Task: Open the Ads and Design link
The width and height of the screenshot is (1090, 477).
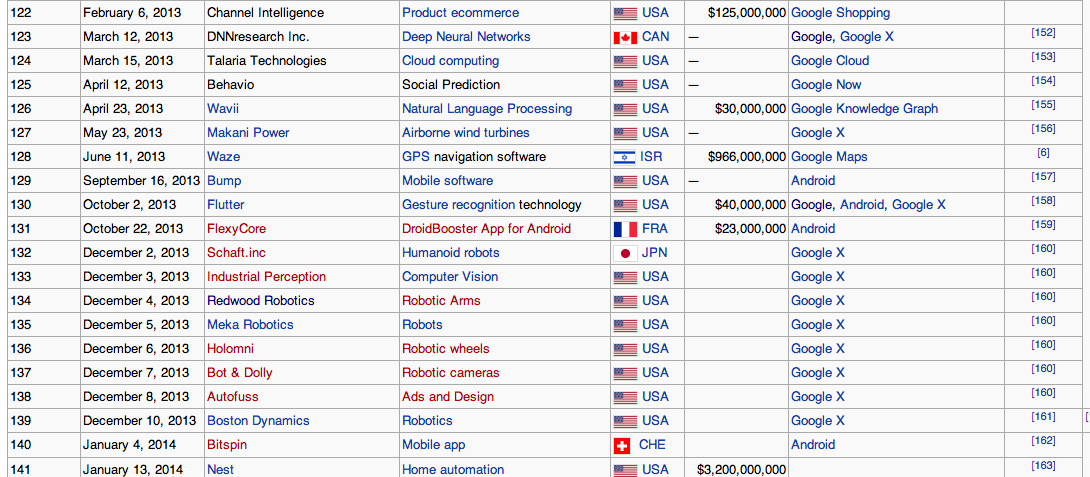Action: coord(448,396)
